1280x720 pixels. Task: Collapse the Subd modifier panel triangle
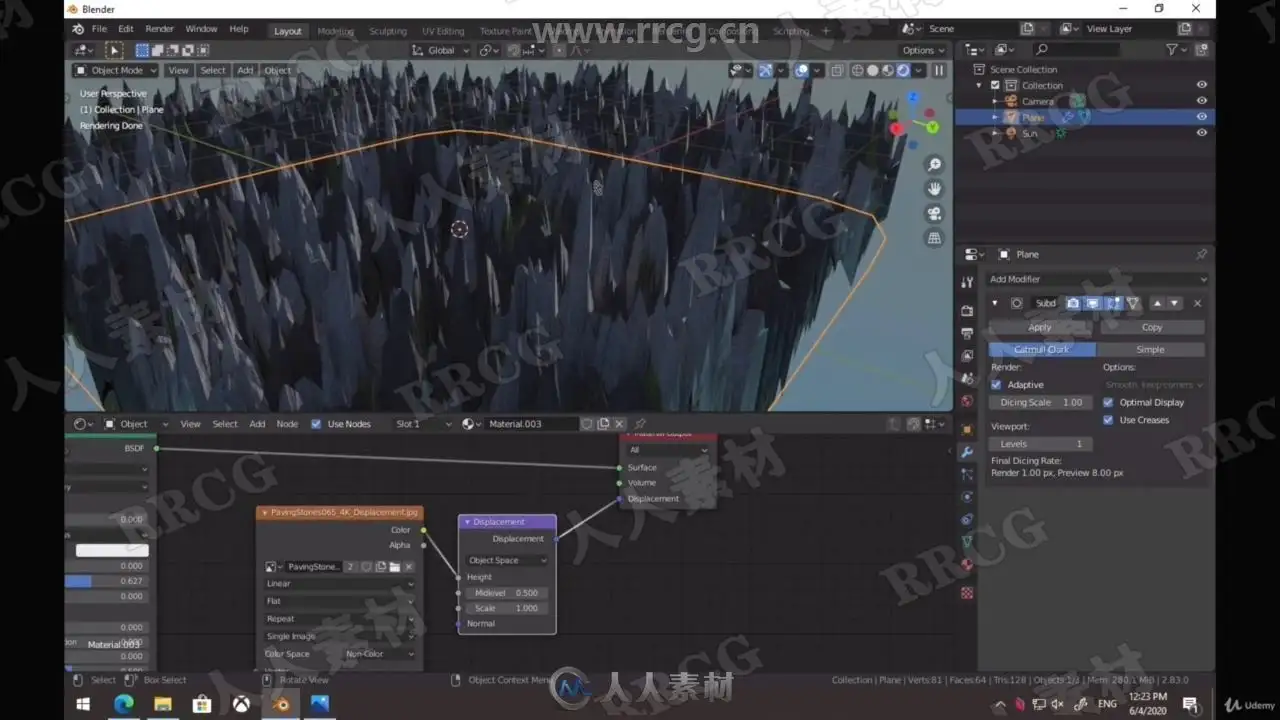(x=994, y=303)
